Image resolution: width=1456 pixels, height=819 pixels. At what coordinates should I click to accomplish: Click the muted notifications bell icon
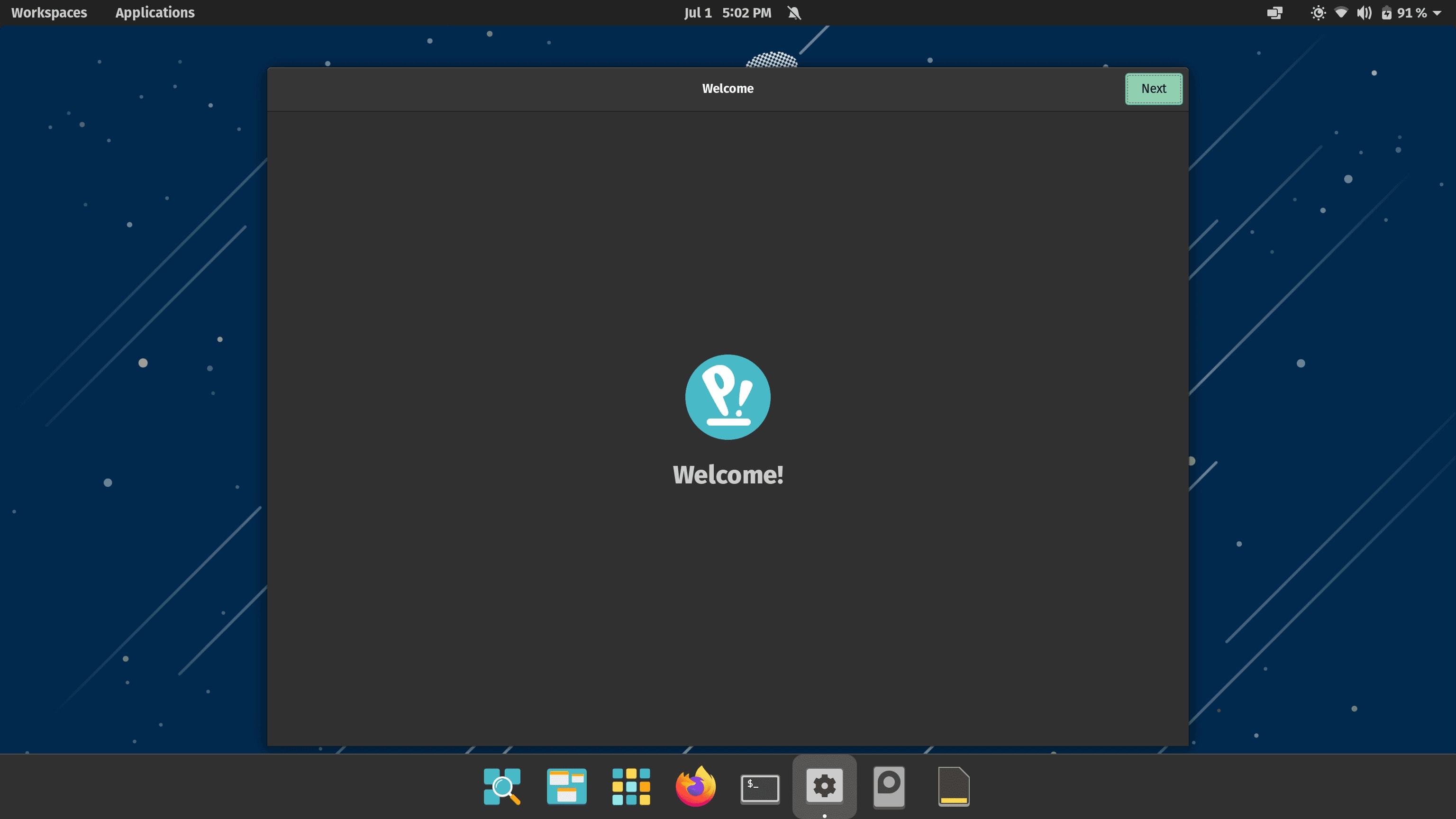point(794,12)
